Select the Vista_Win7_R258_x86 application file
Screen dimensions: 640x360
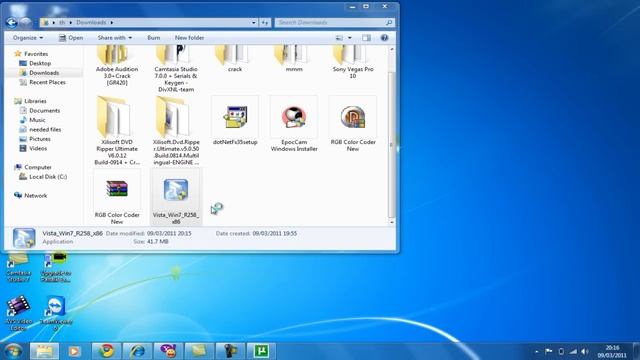(x=176, y=197)
